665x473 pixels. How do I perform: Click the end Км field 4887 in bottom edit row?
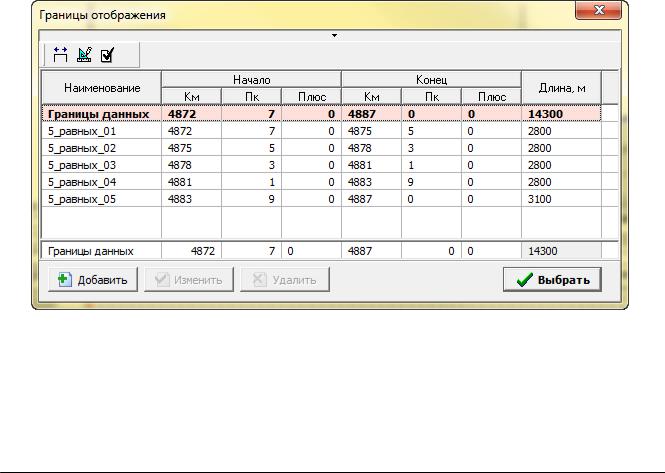point(372,251)
